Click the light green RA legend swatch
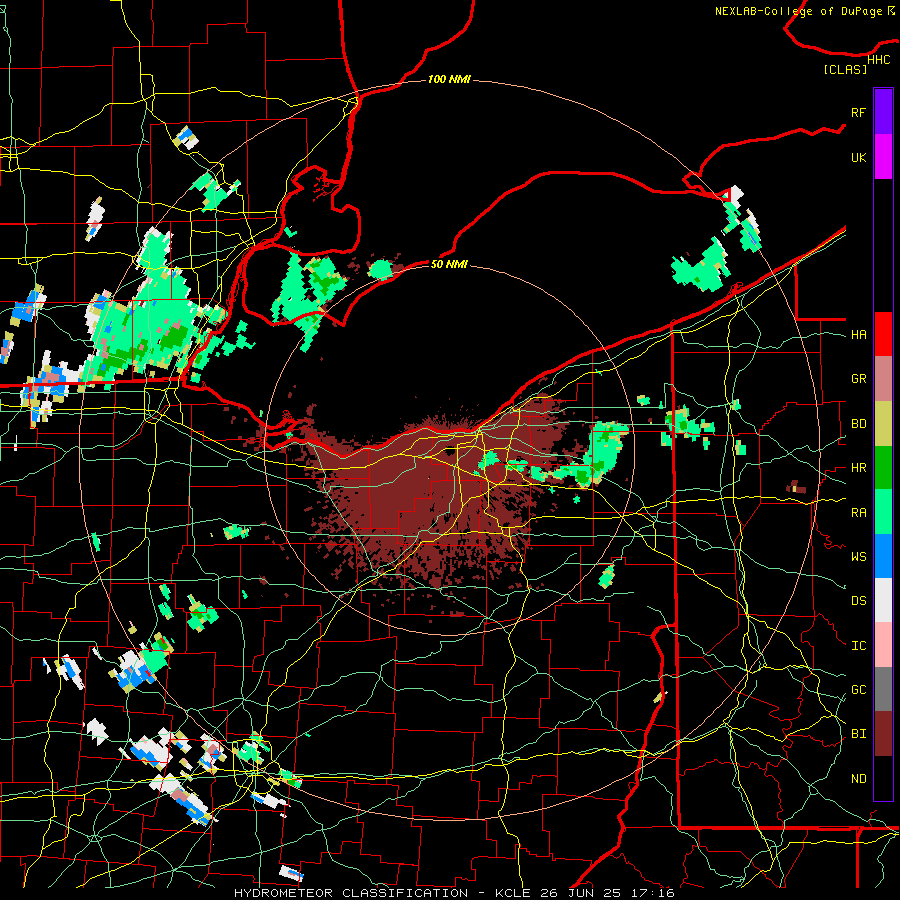900x900 pixels. coord(883,512)
